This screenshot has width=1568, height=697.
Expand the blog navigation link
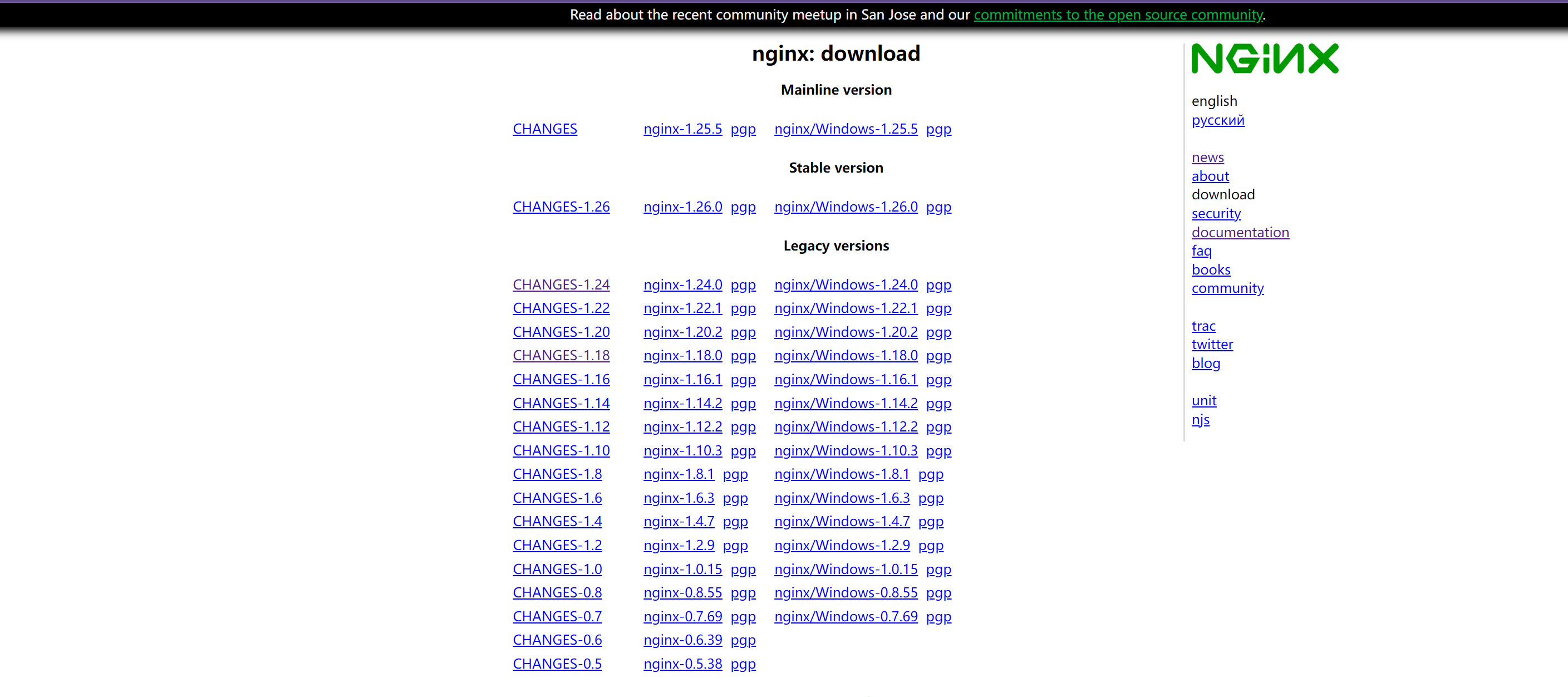tap(1206, 363)
